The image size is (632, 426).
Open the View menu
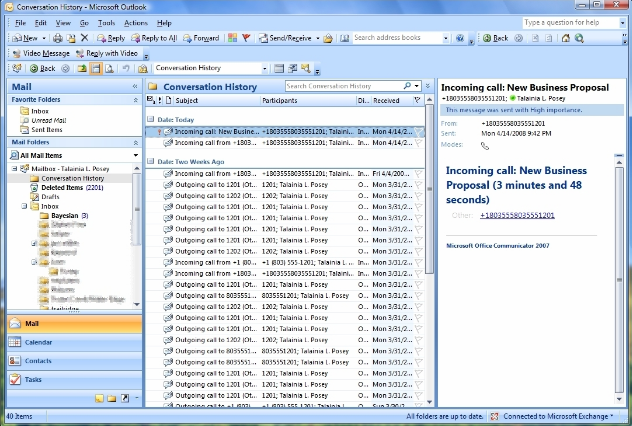point(63,23)
